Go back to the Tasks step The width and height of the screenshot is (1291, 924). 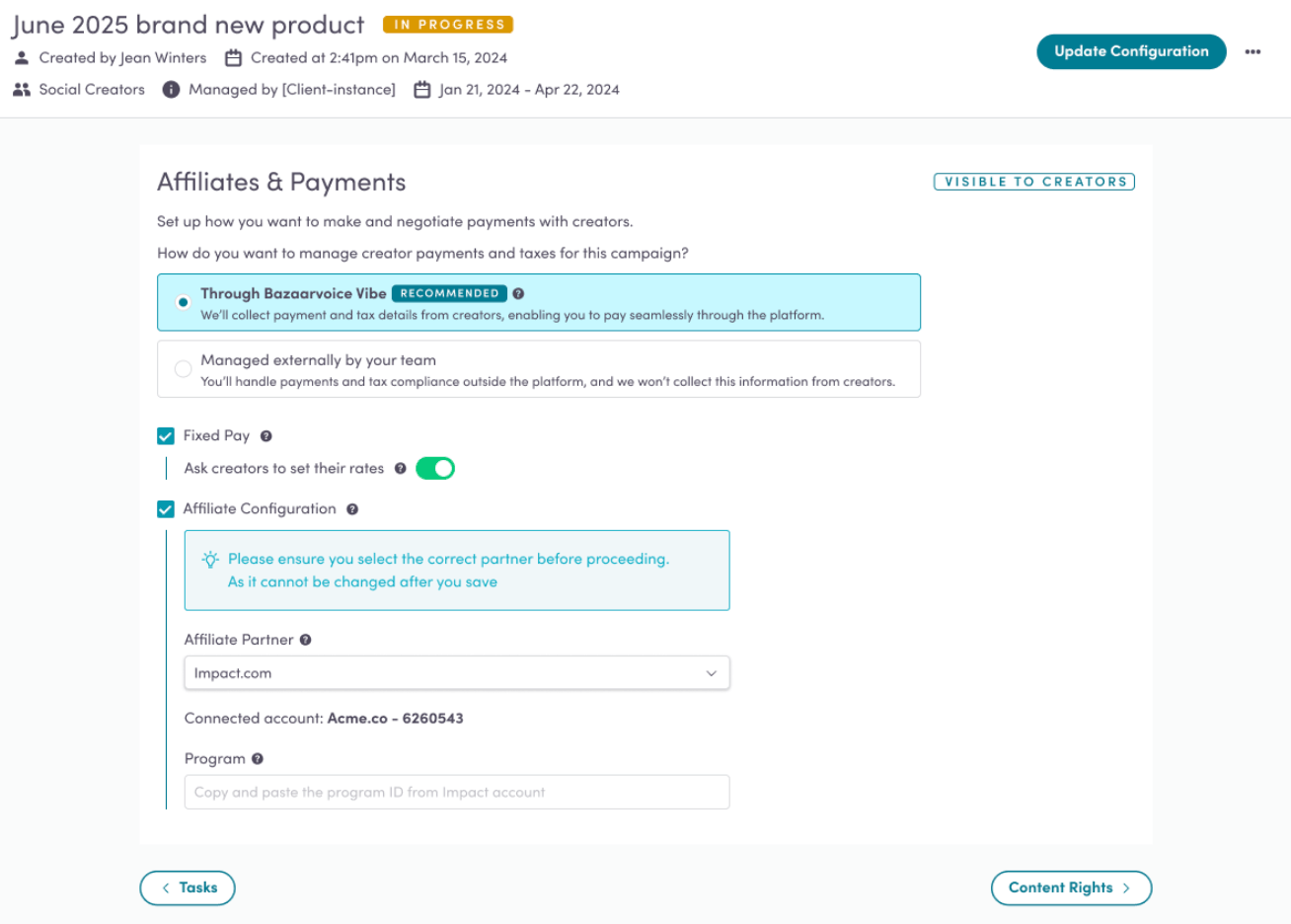point(188,887)
